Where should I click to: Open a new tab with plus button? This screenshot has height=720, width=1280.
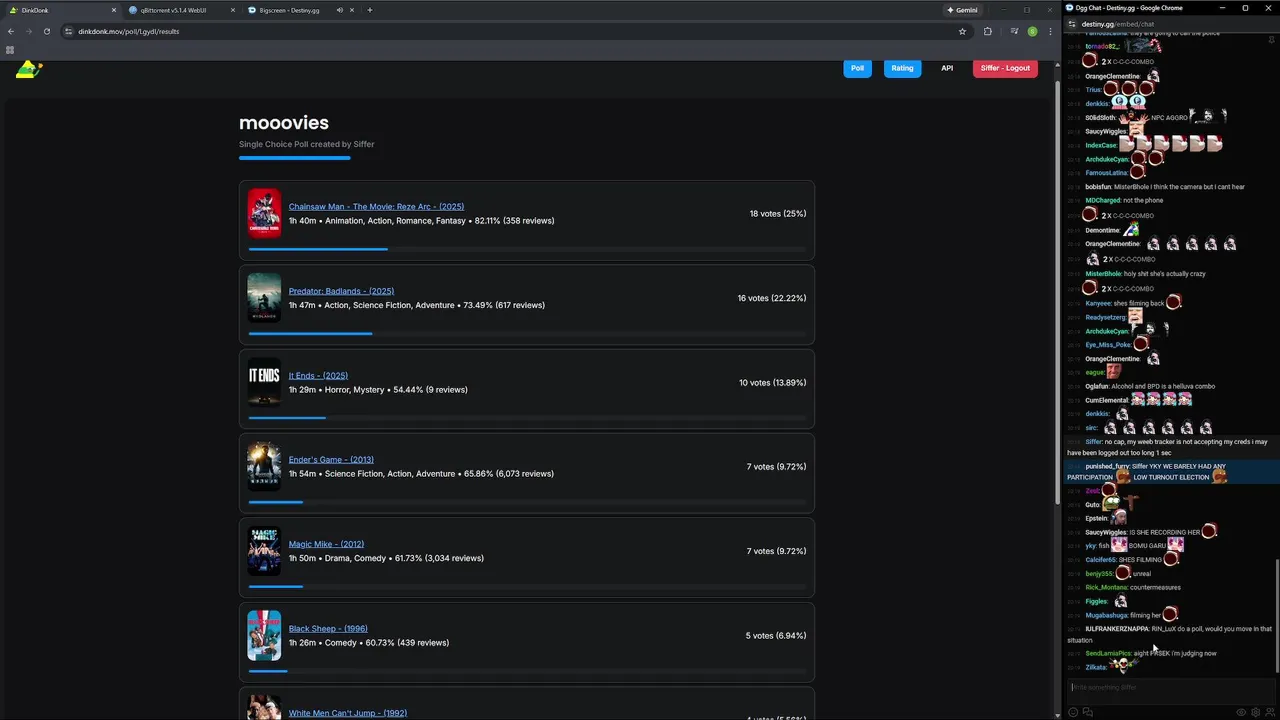tap(370, 10)
